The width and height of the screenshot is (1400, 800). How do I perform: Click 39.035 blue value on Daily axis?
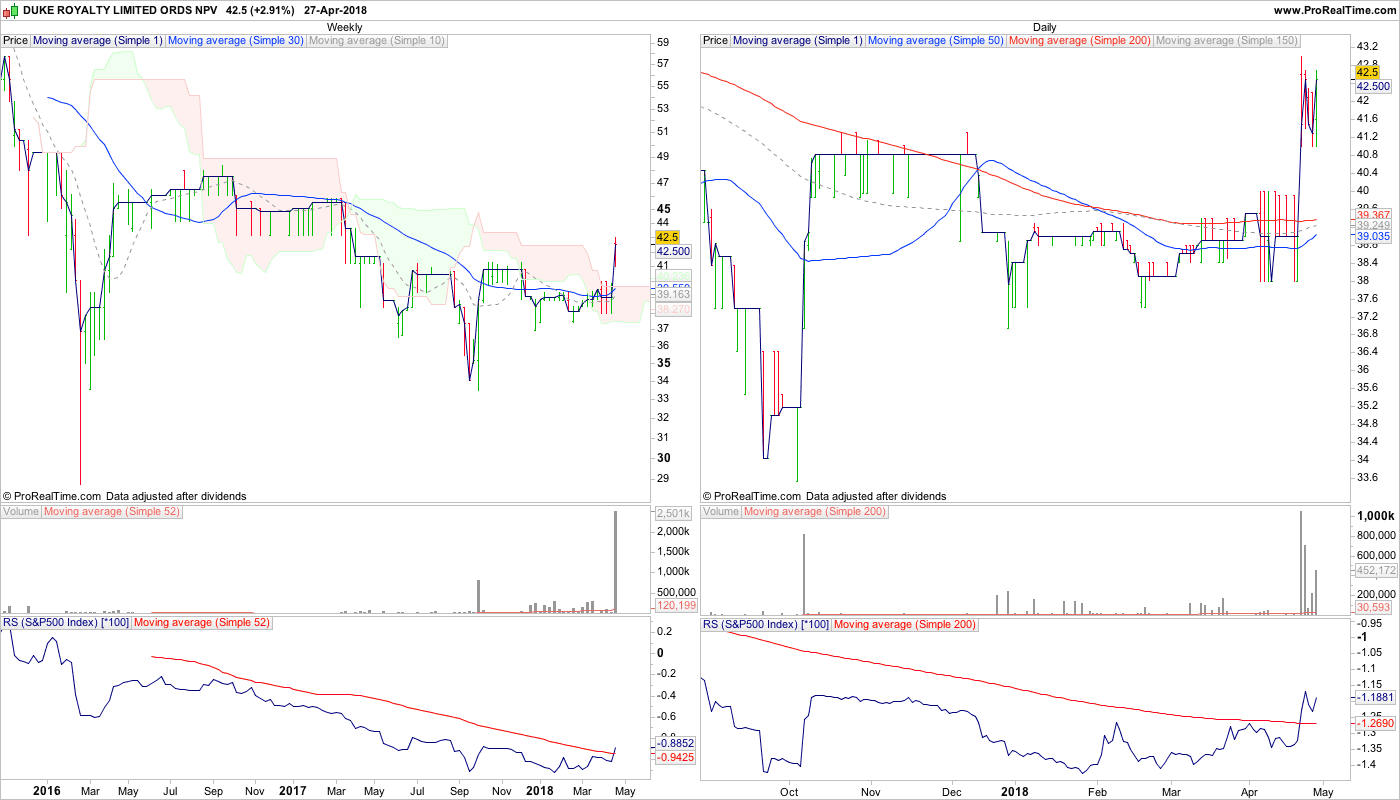[1372, 238]
